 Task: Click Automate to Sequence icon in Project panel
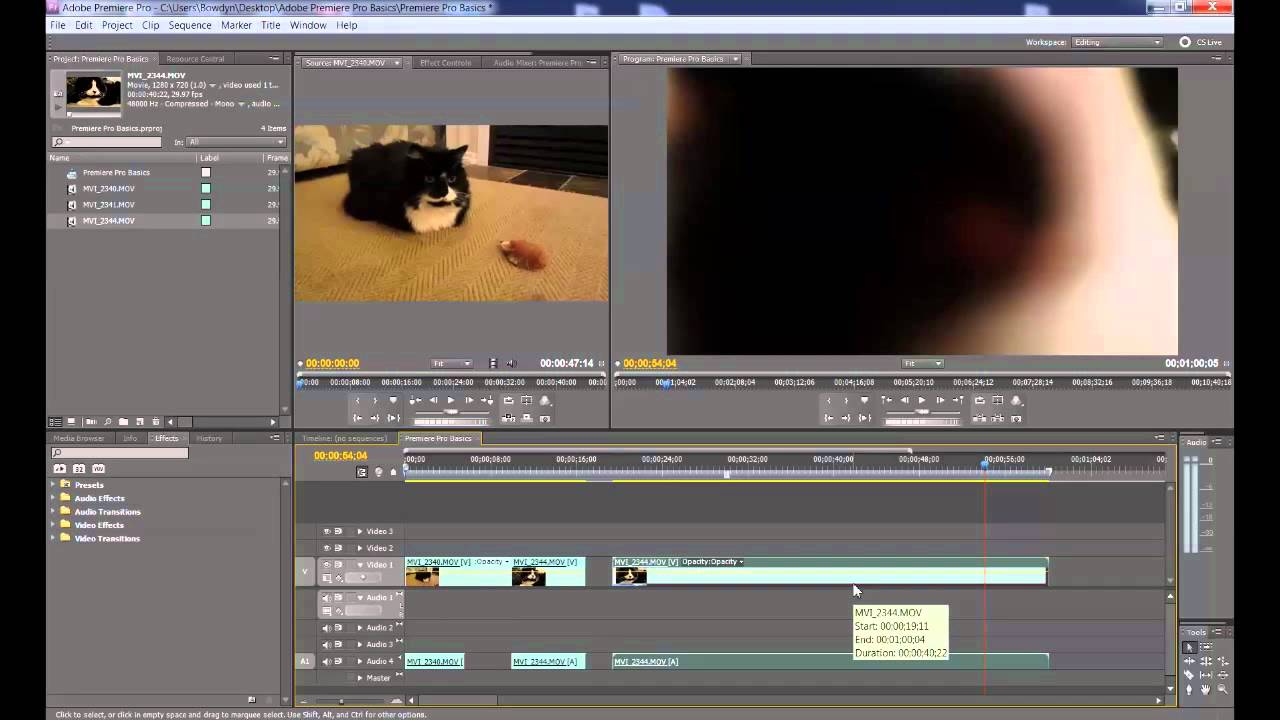[91, 422]
